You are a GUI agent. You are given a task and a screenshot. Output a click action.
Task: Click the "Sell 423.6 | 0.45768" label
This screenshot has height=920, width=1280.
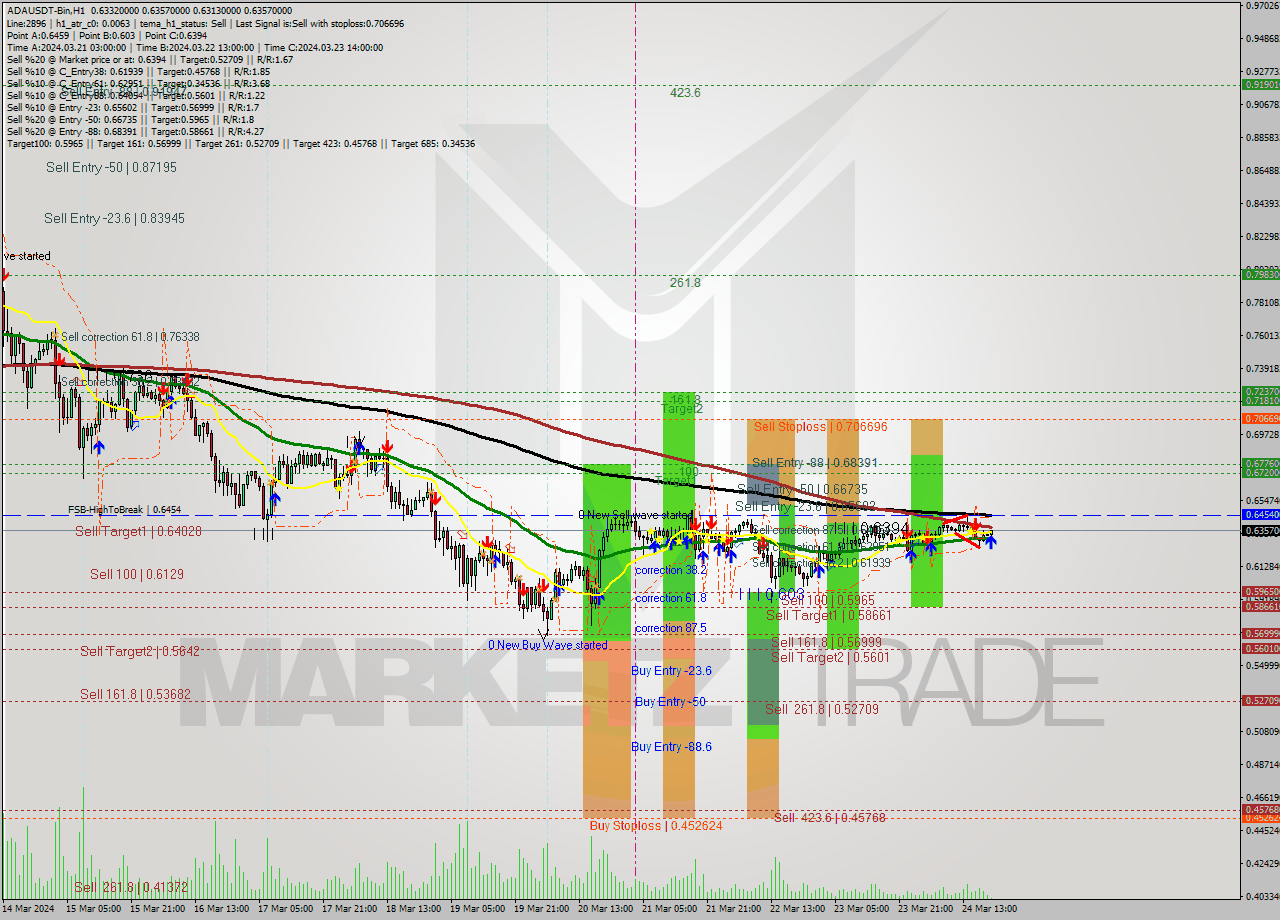pos(830,818)
